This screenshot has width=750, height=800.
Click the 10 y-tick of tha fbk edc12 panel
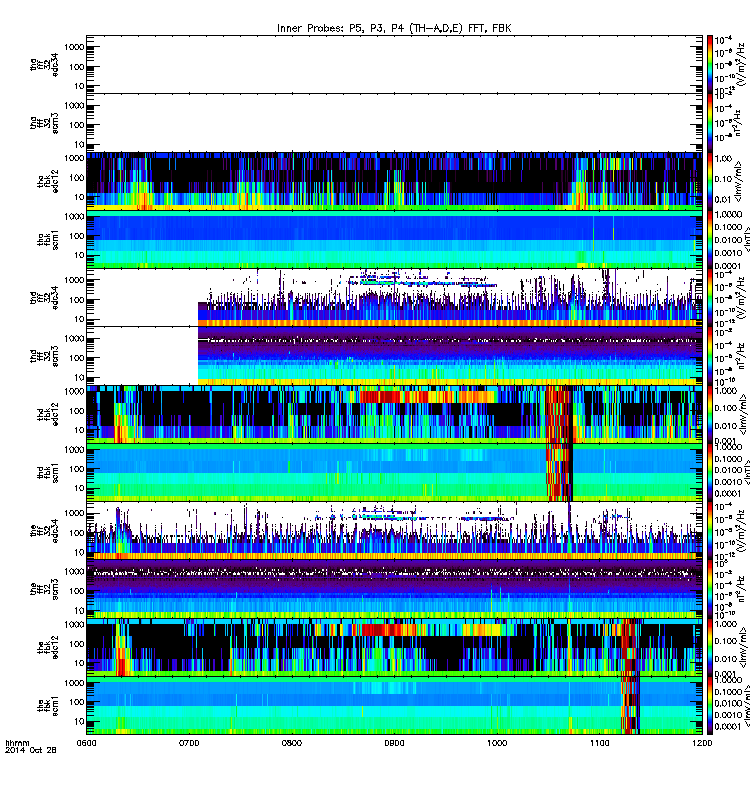click(x=79, y=196)
